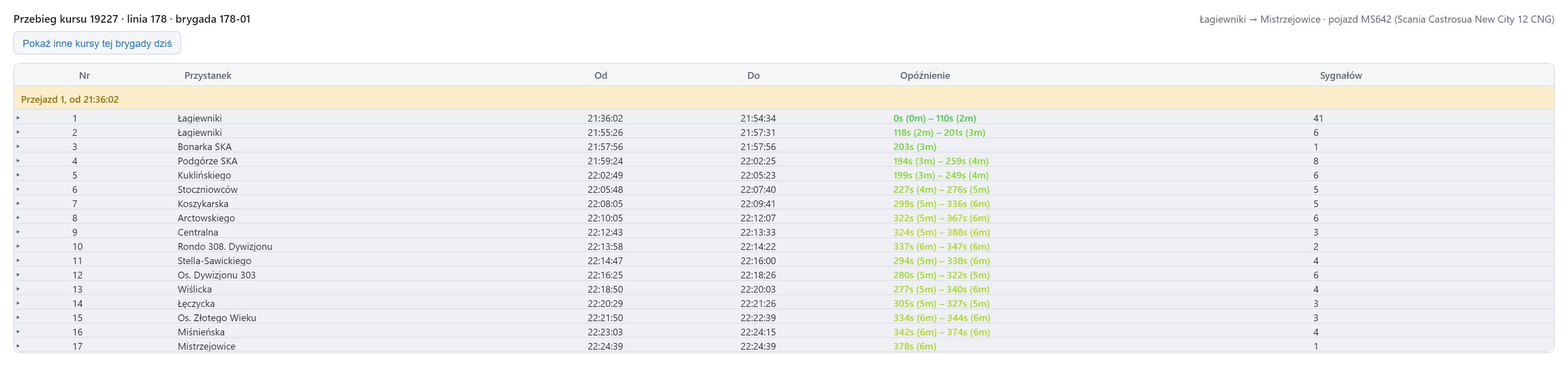This screenshot has height=379, width=1568.
Task: Expand the Centralna stop row
Action: click(18, 232)
